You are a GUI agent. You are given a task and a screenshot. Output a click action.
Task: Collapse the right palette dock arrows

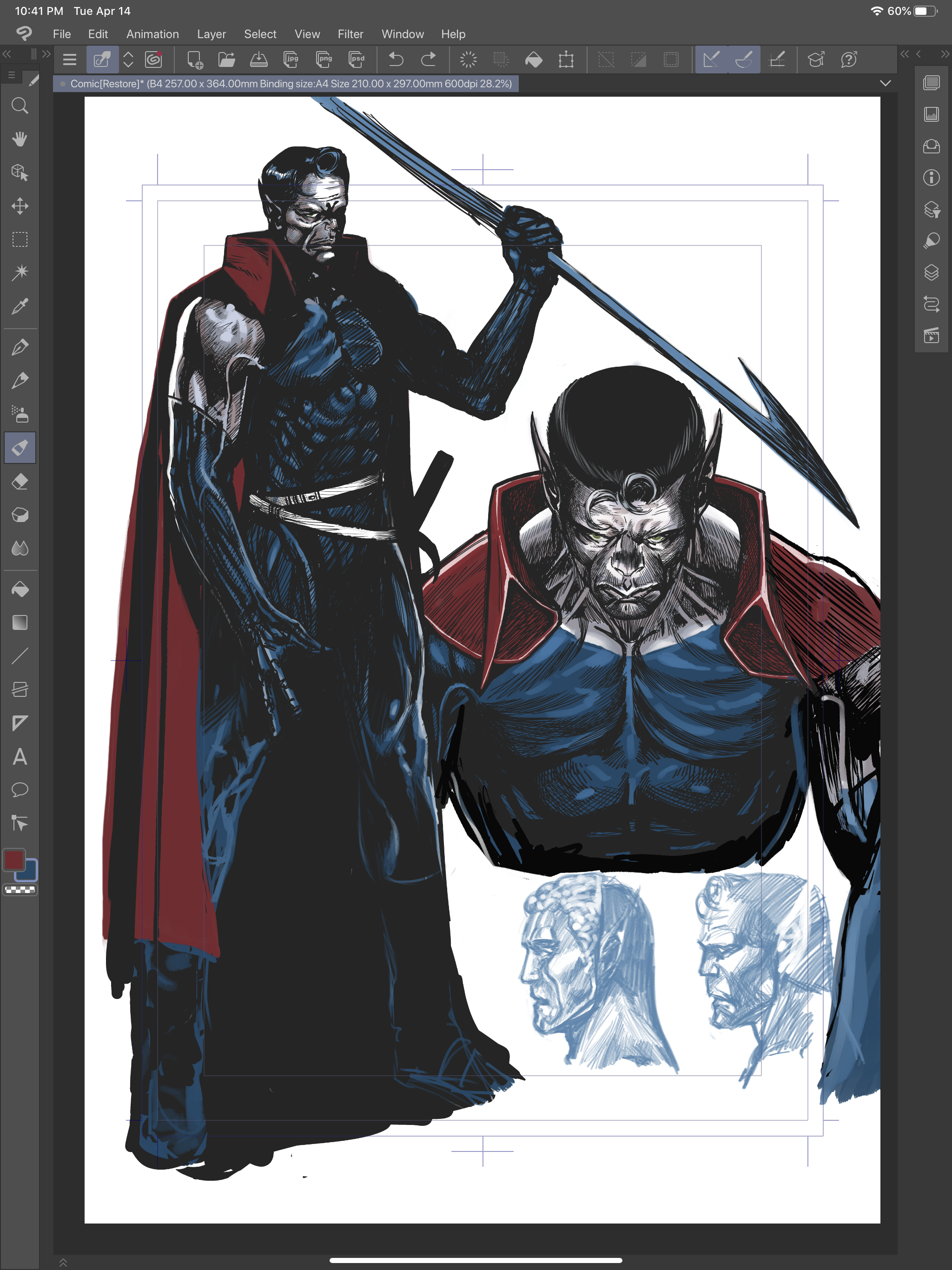click(945, 54)
